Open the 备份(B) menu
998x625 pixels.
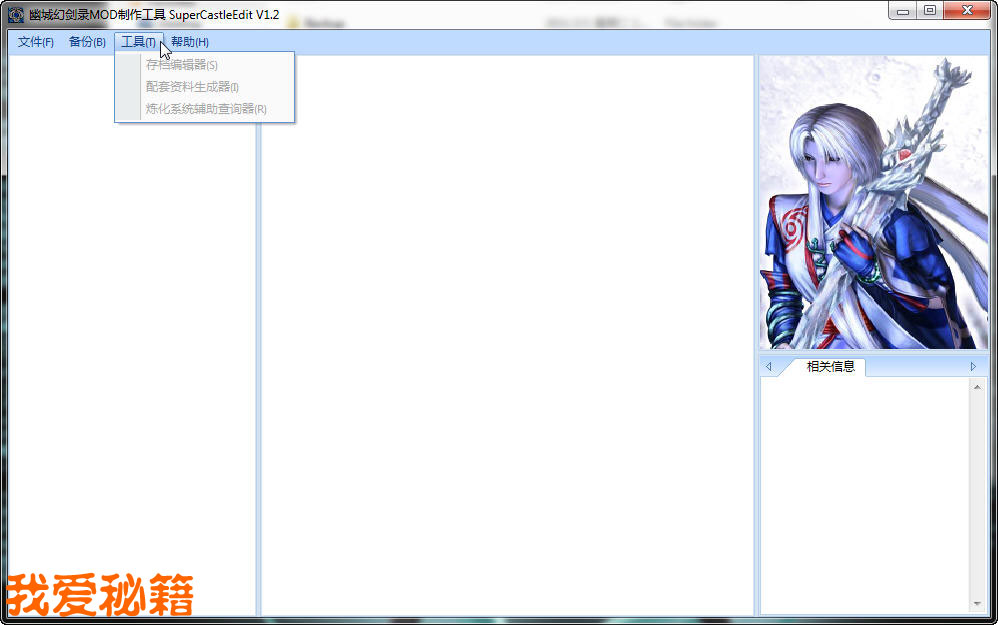pos(87,42)
